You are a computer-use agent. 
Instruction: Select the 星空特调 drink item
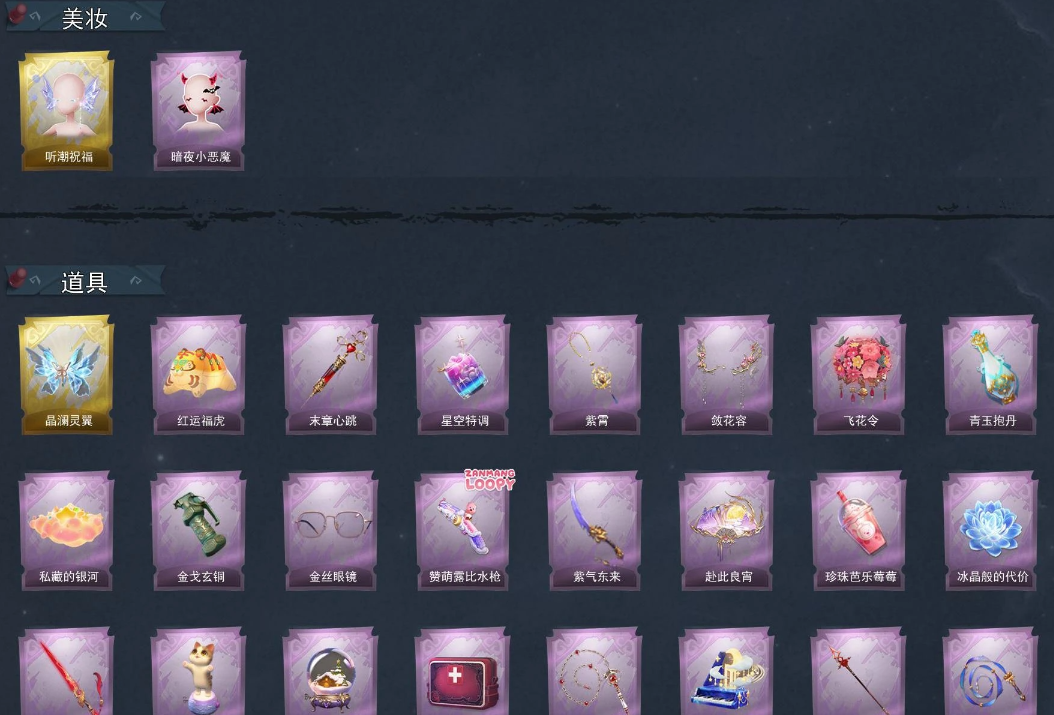(x=462, y=375)
